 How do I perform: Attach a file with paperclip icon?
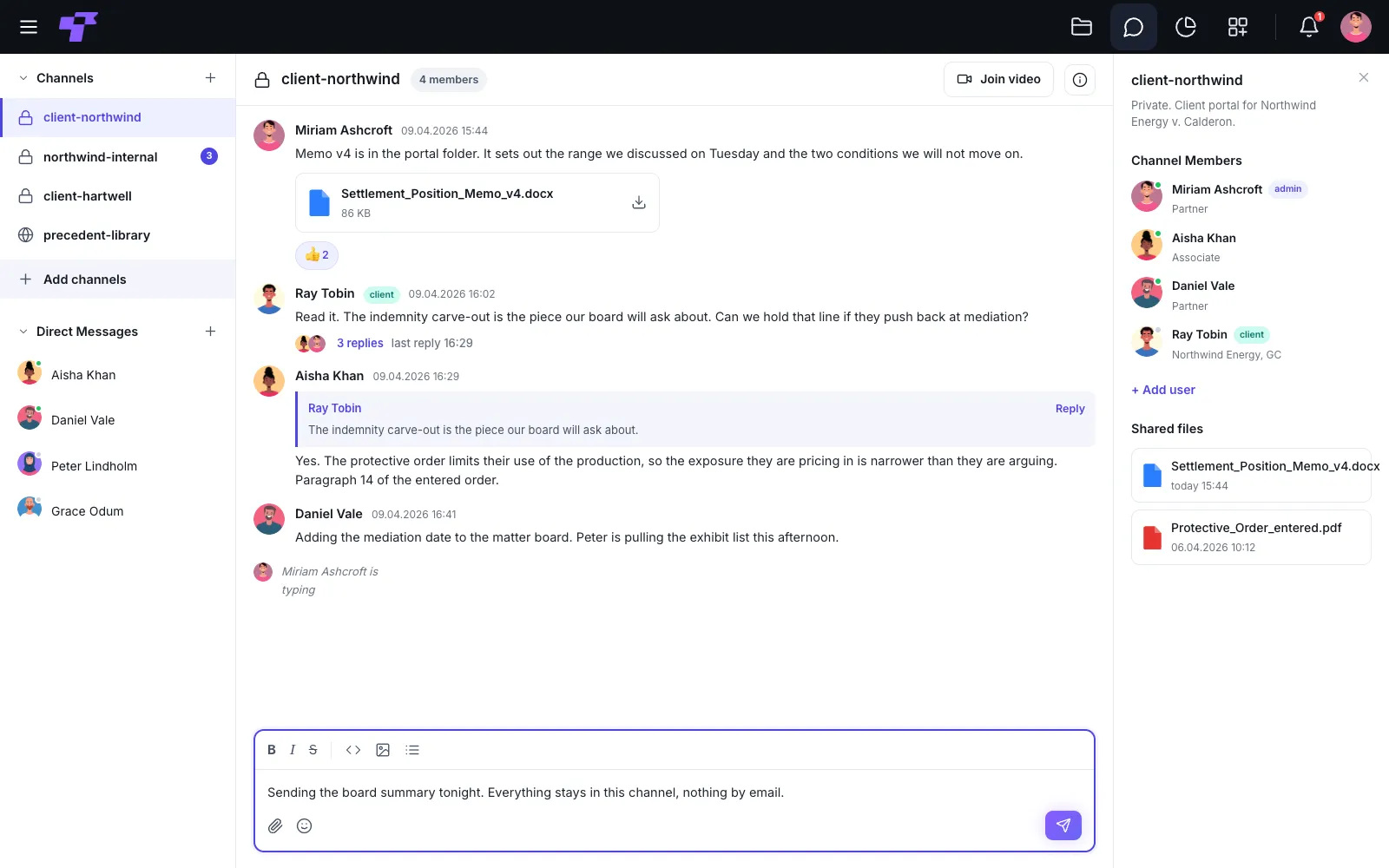[275, 825]
